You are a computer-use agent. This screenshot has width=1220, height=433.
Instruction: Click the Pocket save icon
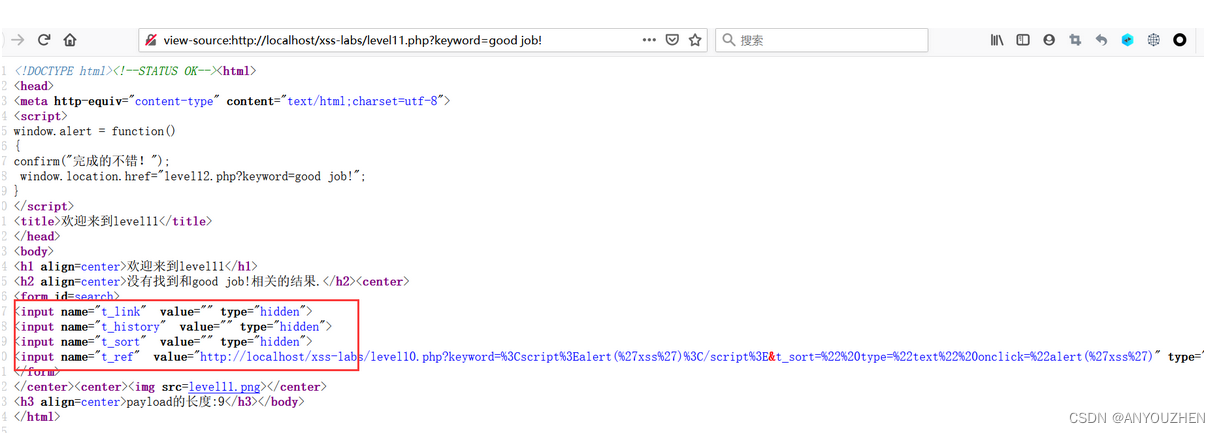[673, 40]
